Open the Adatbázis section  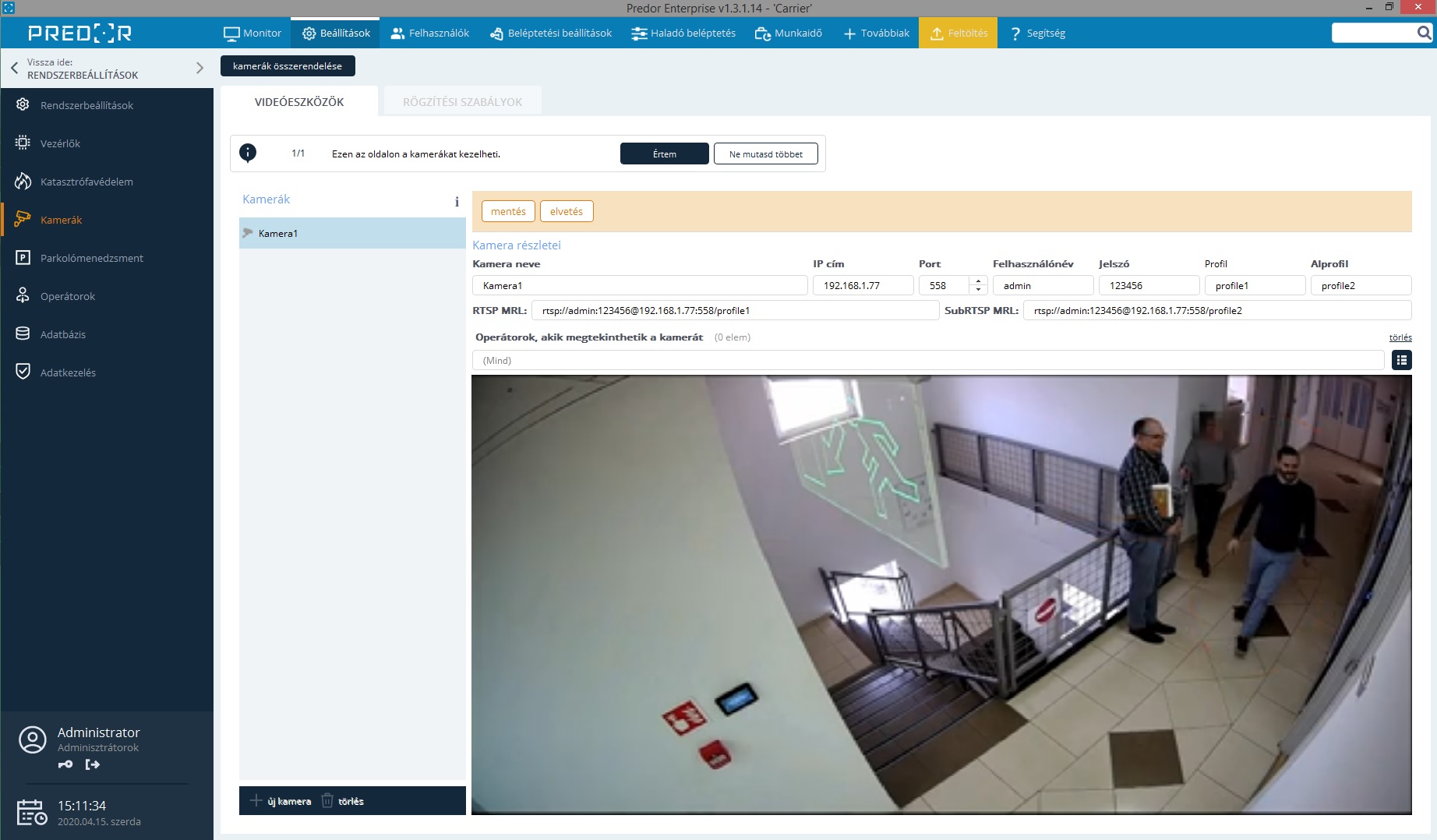[x=62, y=334]
